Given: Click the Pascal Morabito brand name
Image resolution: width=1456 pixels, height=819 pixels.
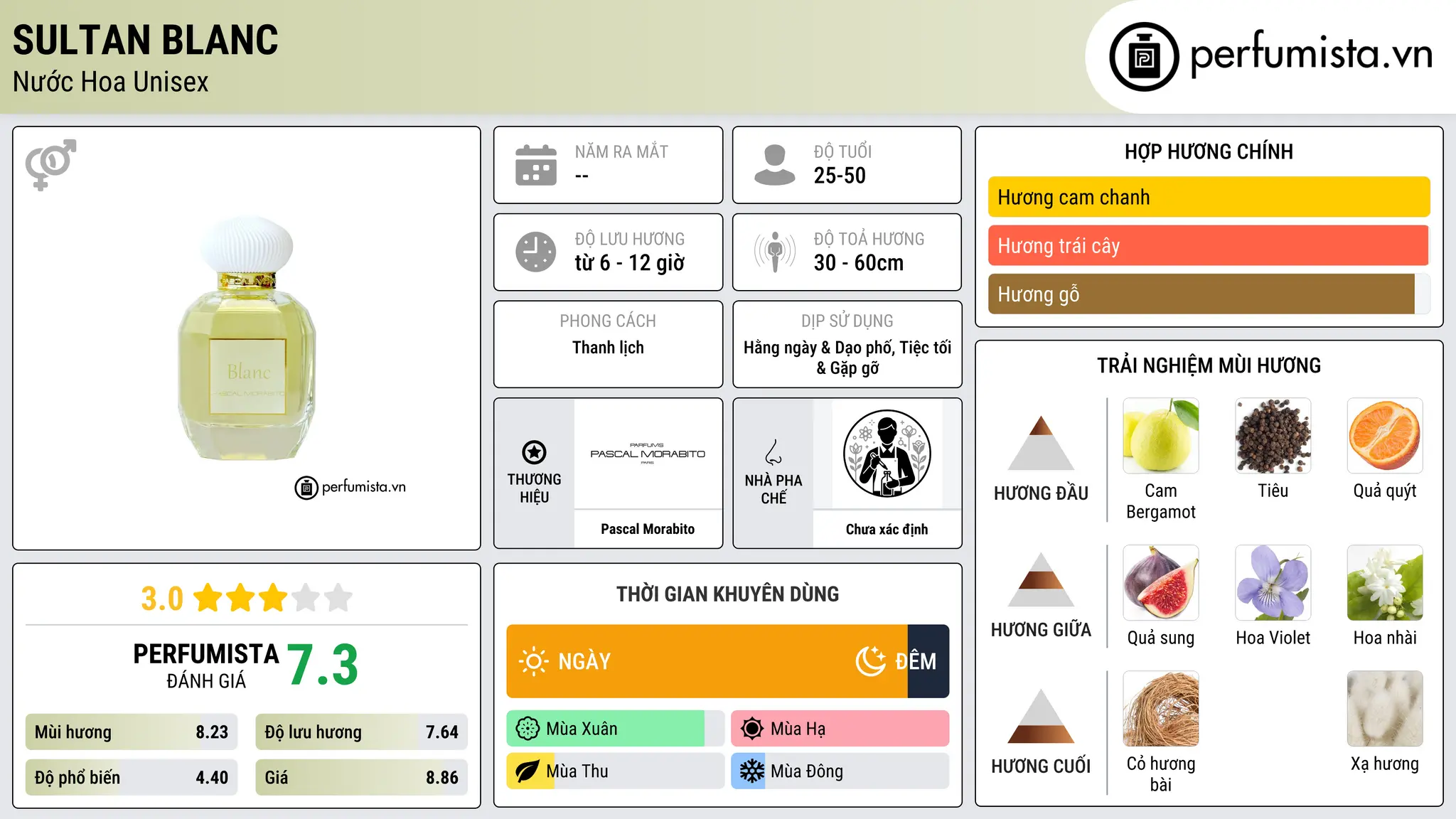Looking at the screenshot, I should pos(648,529).
